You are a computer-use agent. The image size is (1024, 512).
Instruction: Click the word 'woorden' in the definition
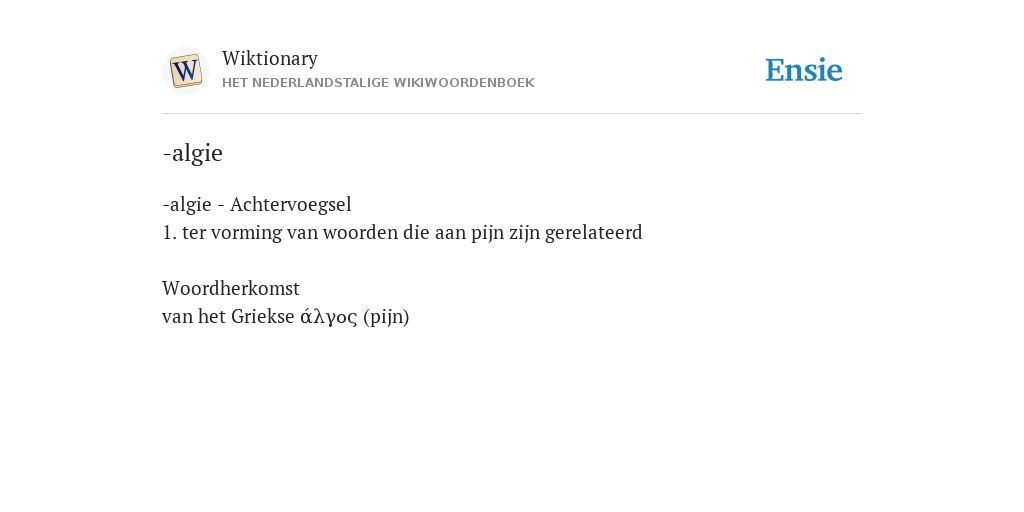tap(360, 232)
